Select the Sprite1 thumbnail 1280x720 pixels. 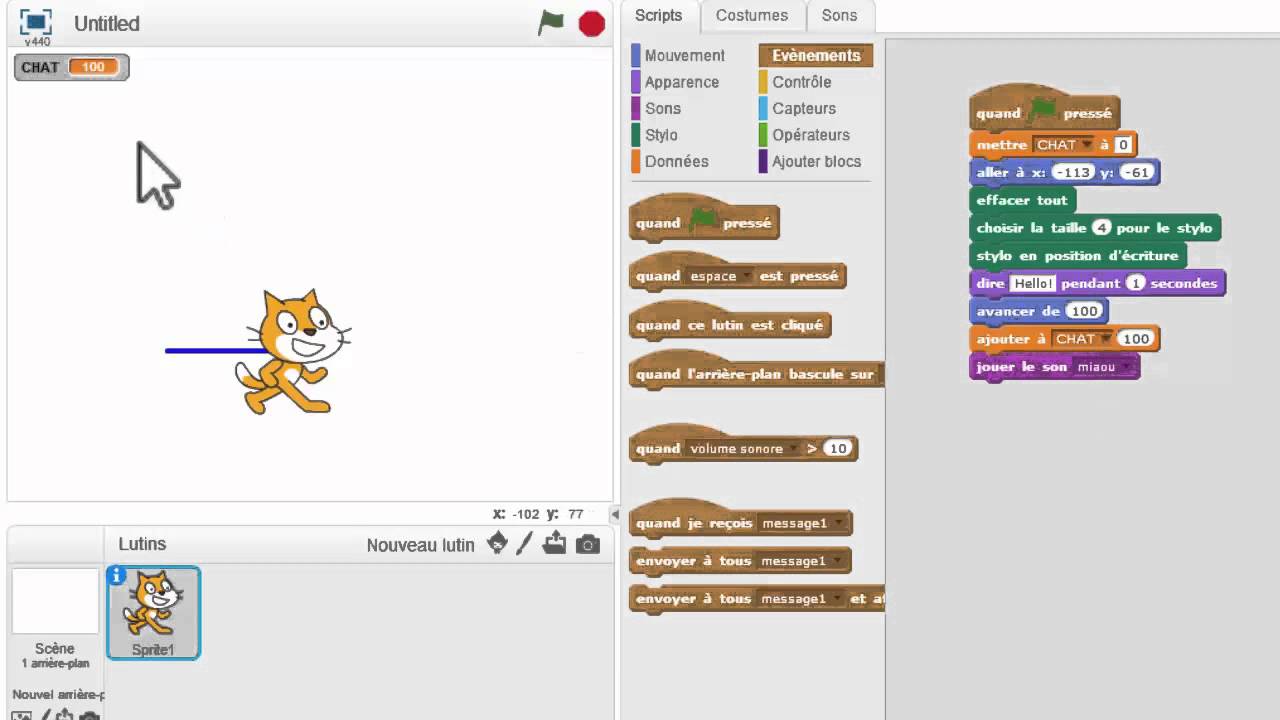click(x=154, y=612)
